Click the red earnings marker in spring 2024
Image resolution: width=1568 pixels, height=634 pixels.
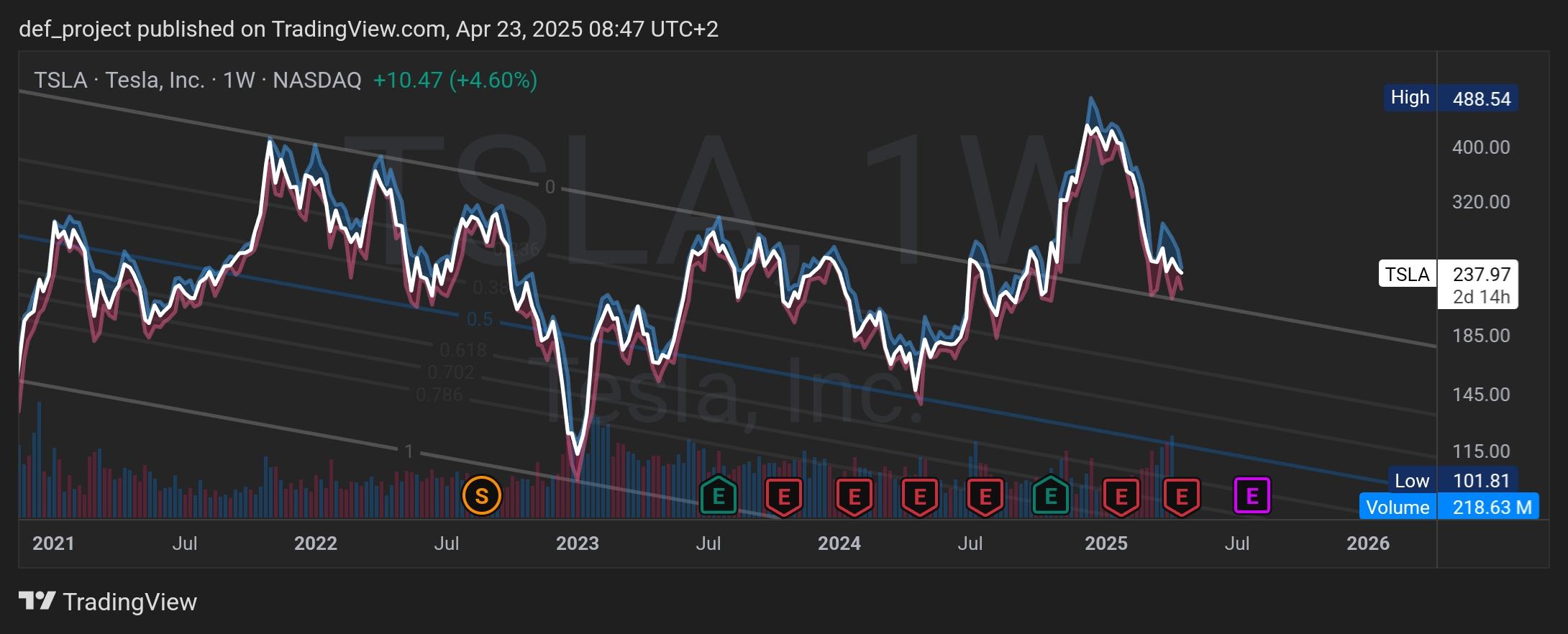(x=920, y=497)
